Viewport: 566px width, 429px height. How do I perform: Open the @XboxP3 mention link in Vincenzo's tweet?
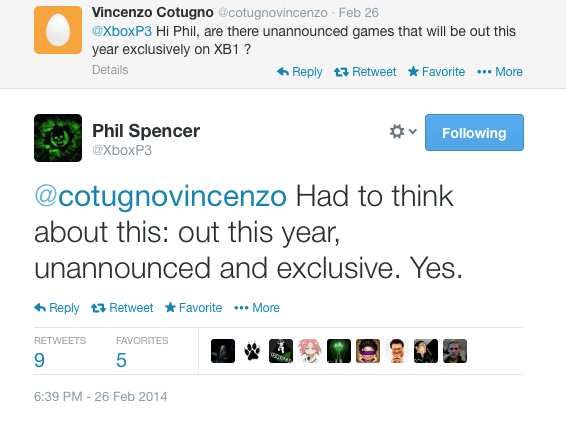pyautogui.click(x=122, y=31)
